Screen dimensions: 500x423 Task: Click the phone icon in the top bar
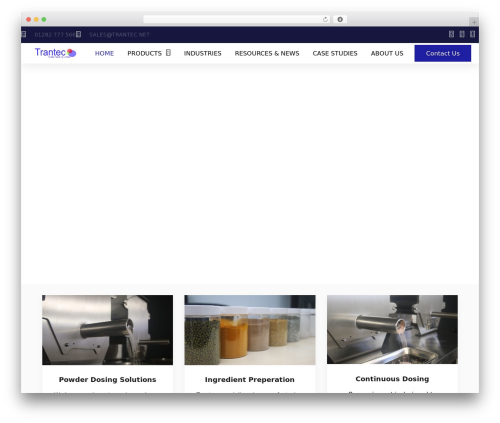24,34
